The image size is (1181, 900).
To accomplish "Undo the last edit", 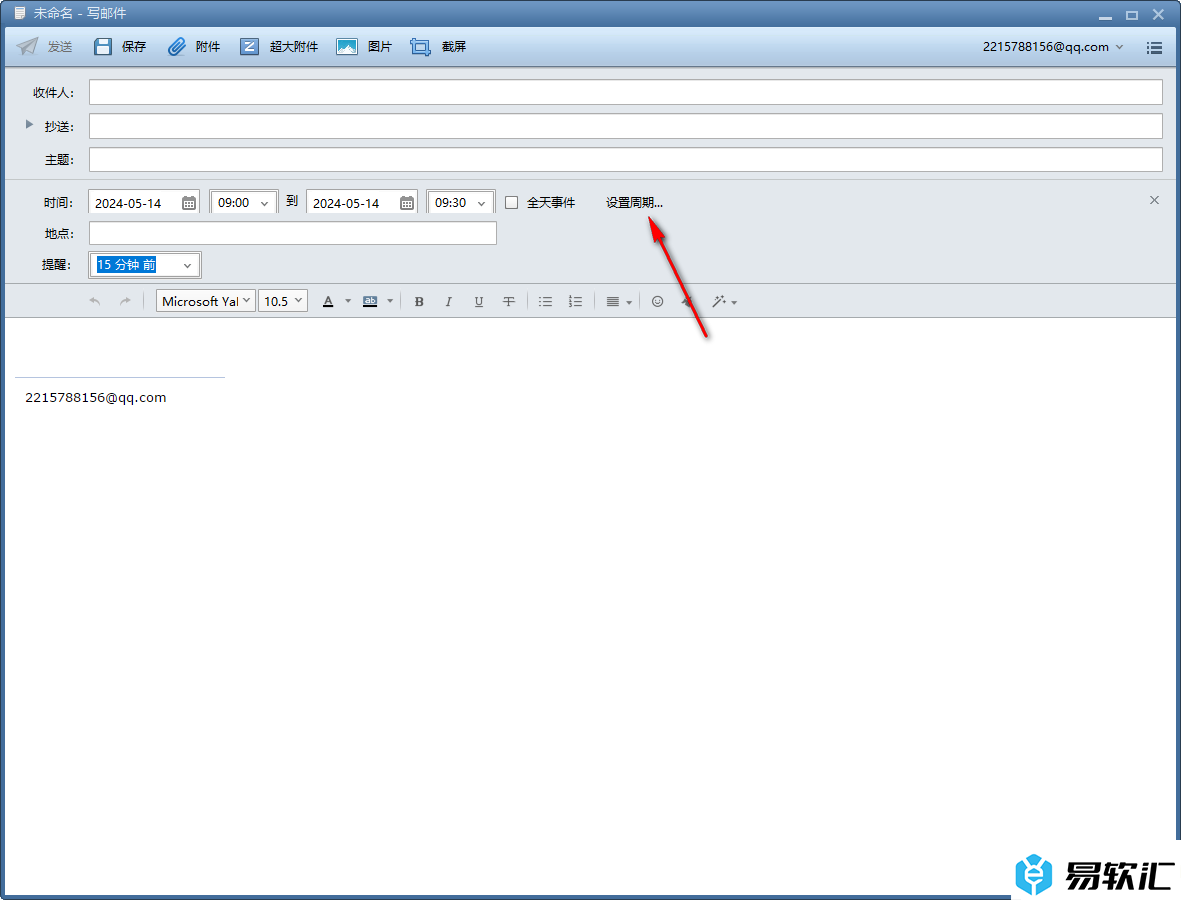I will coord(95,301).
